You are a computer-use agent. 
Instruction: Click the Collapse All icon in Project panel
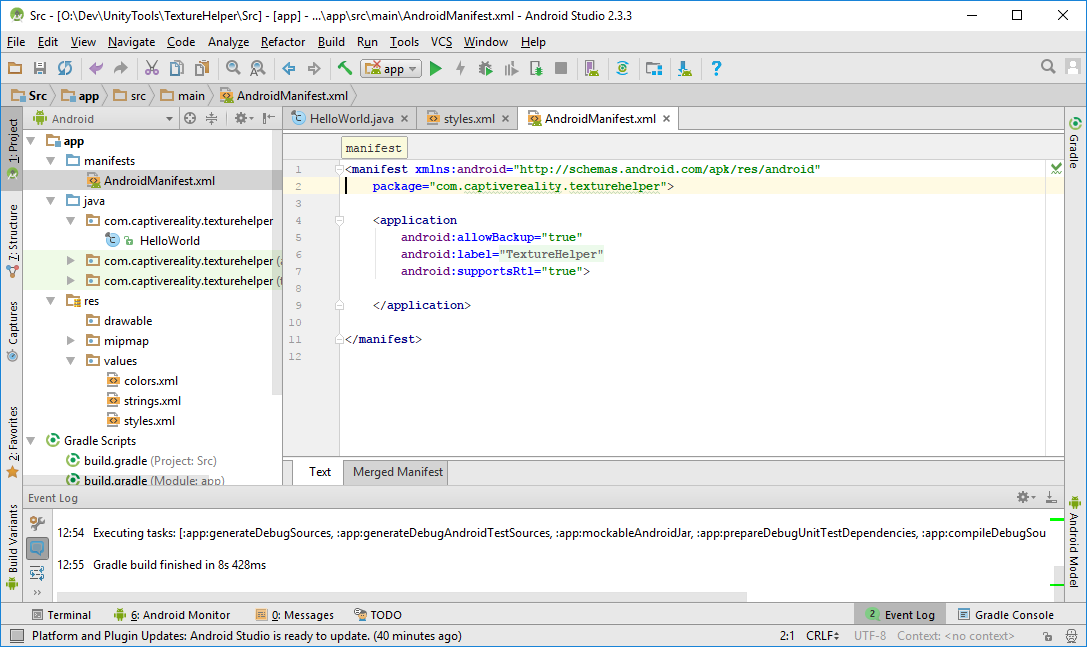[x=211, y=119]
